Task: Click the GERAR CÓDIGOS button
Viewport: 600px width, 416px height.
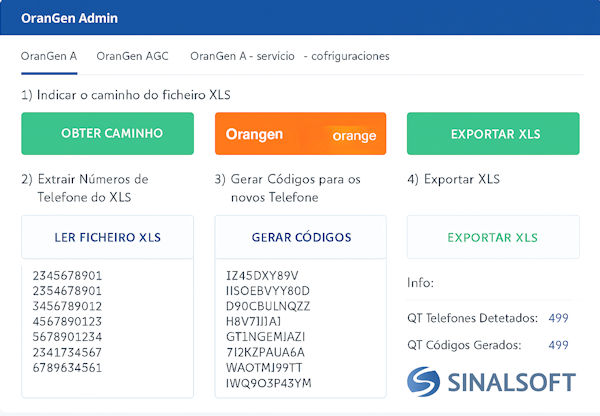Action: pos(301,237)
